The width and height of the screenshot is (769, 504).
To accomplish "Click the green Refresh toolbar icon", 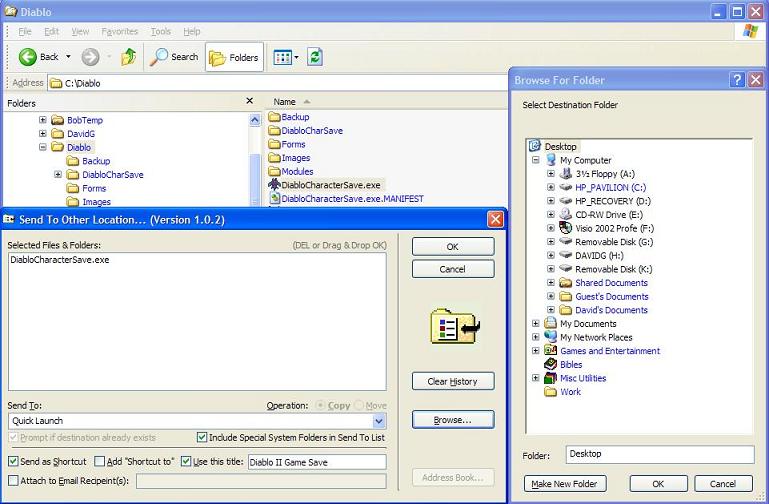I will click(314, 57).
